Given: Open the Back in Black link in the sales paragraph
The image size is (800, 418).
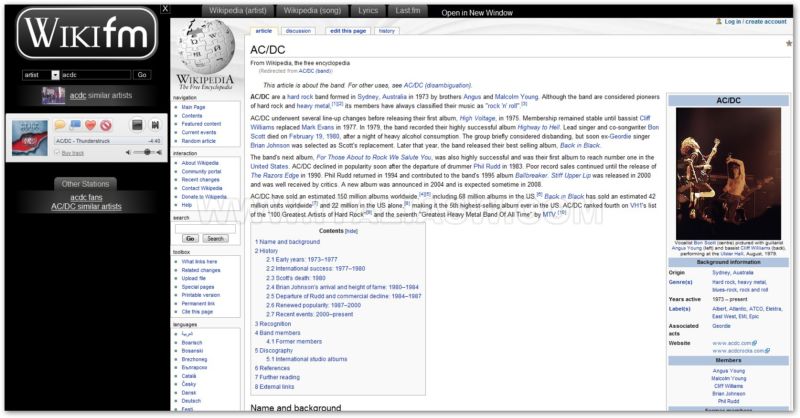Looking at the screenshot, I should (564, 196).
